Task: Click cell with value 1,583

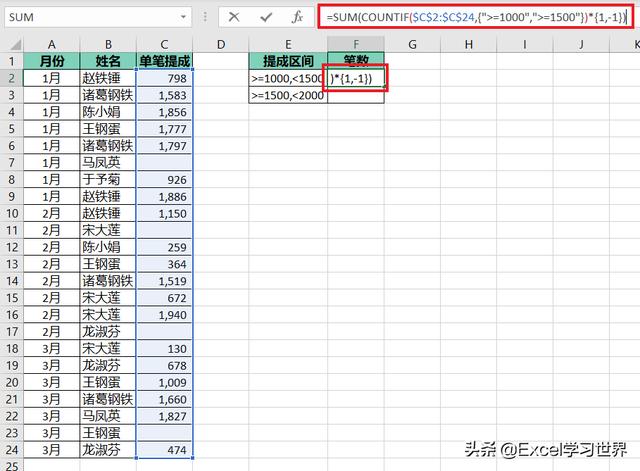Action: [164, 95]
